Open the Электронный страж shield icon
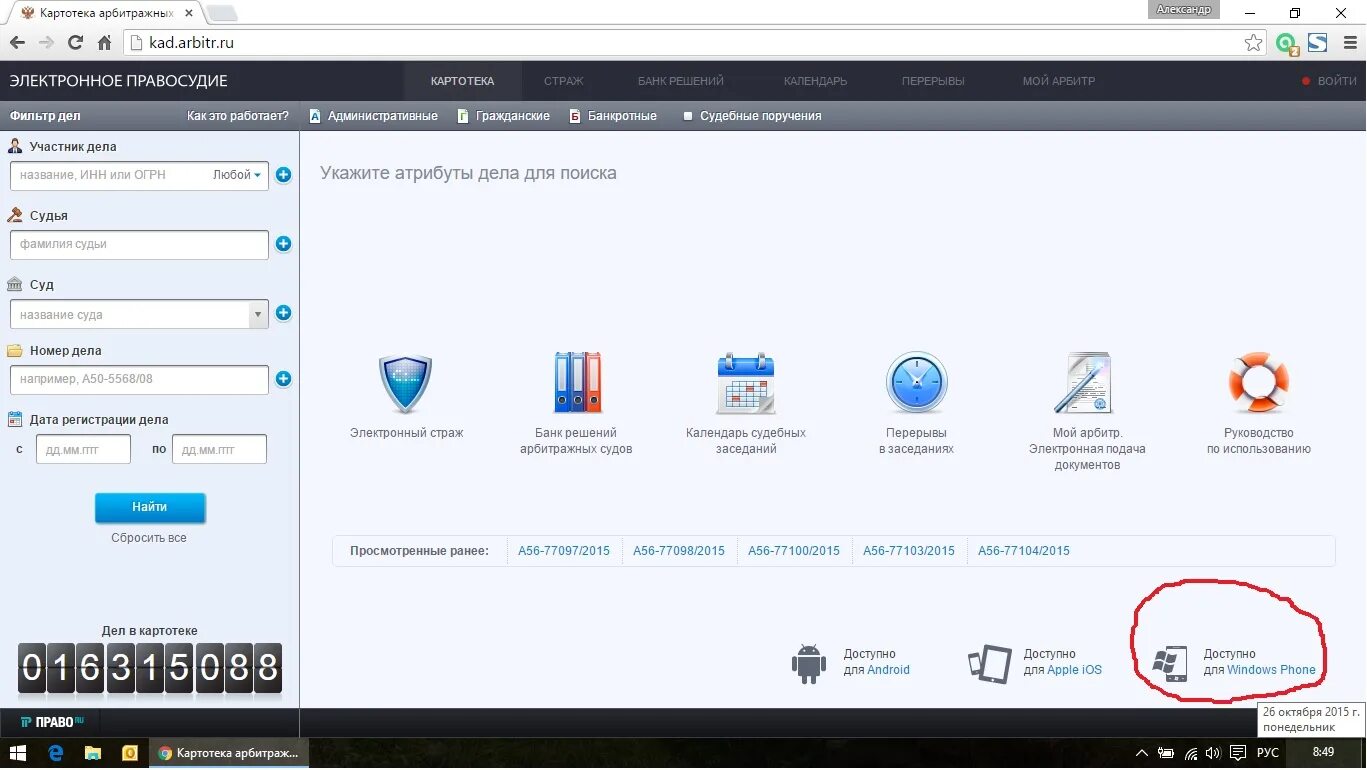Image resolution: width=1367 pixels, height=770 pixels. pos(405,384)
